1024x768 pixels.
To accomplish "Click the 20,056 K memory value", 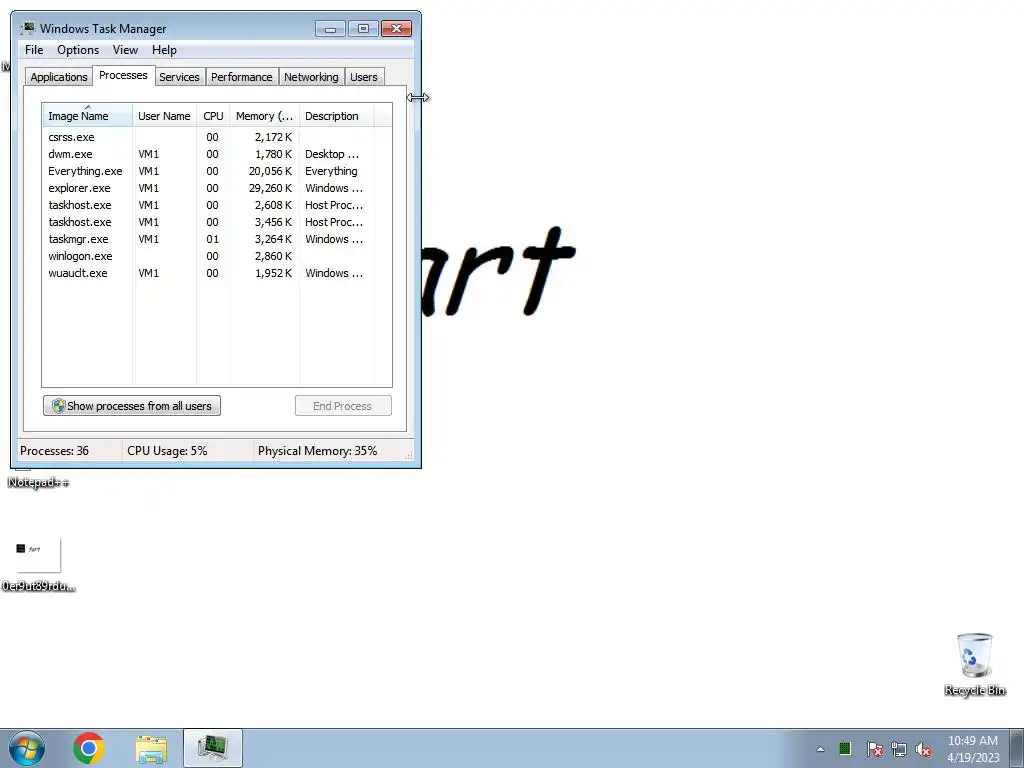I will tap(270, 171).
